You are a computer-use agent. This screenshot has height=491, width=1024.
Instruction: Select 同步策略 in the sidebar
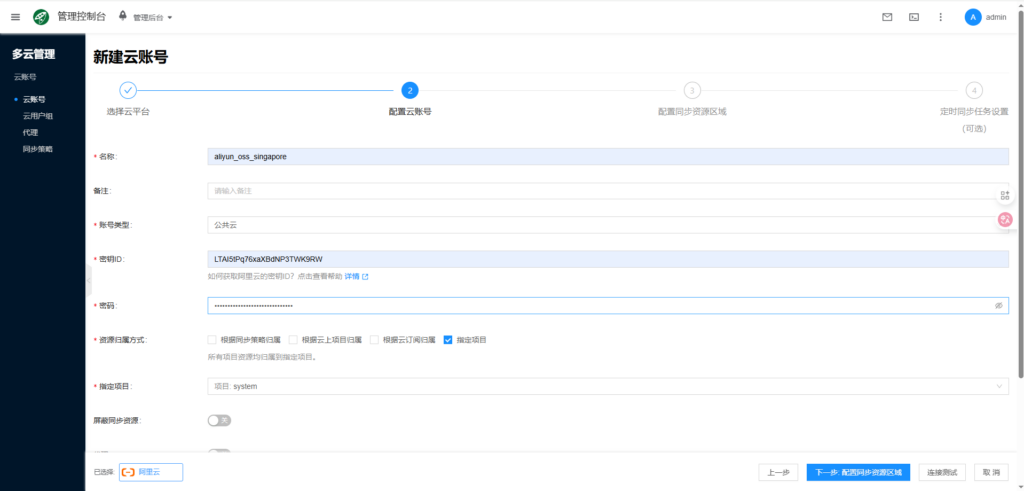pos(38,149)
